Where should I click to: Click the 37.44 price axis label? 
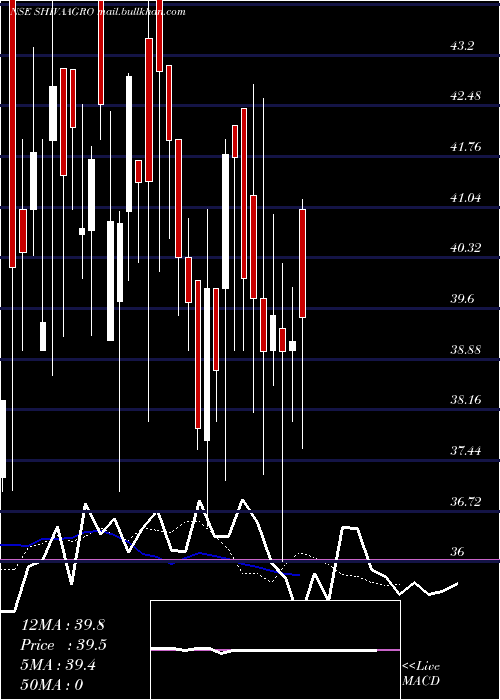click(466, 450)
